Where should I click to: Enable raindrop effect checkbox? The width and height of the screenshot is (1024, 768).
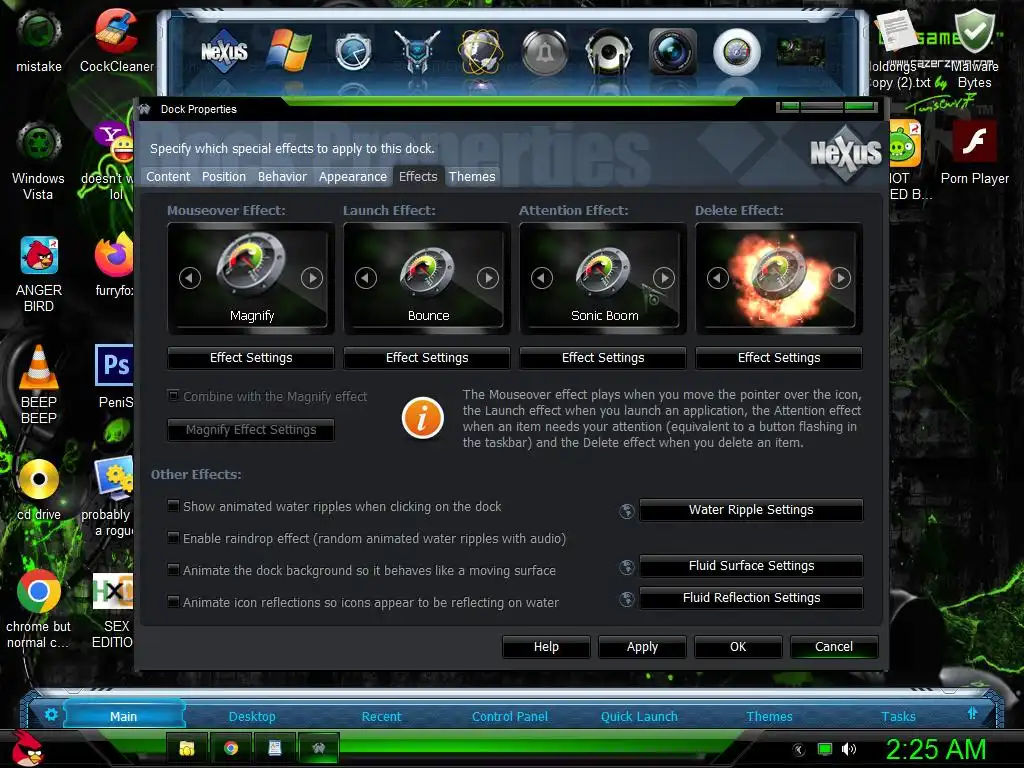(173, 537)
